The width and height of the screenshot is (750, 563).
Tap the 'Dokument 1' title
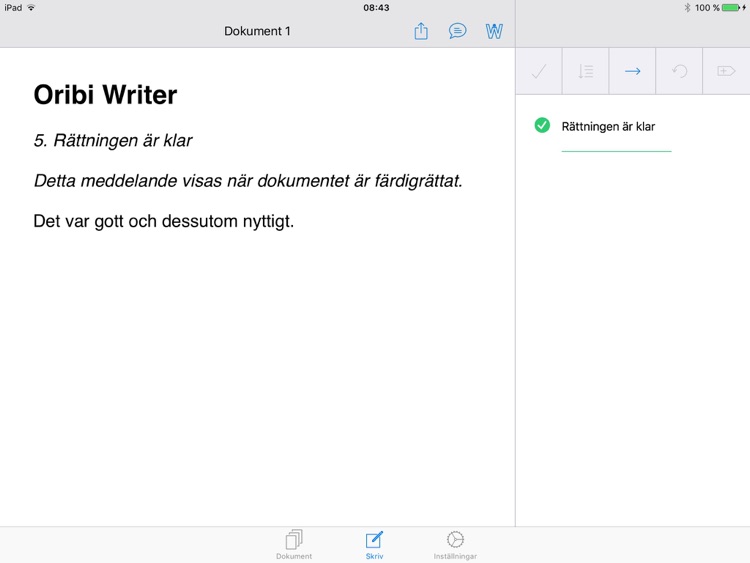tap(257, 31)
